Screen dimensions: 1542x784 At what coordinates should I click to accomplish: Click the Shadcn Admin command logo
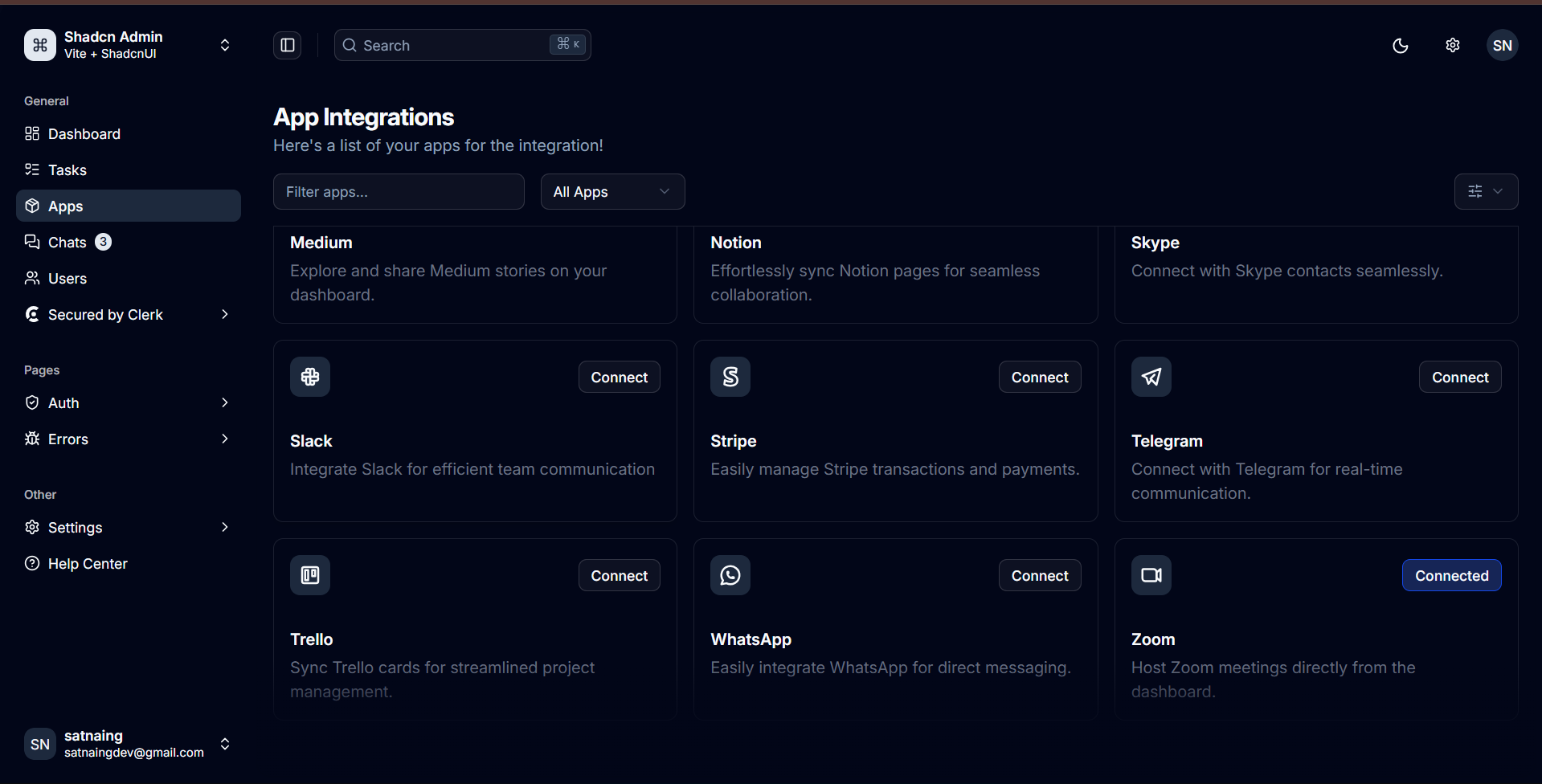coord(40,45)
